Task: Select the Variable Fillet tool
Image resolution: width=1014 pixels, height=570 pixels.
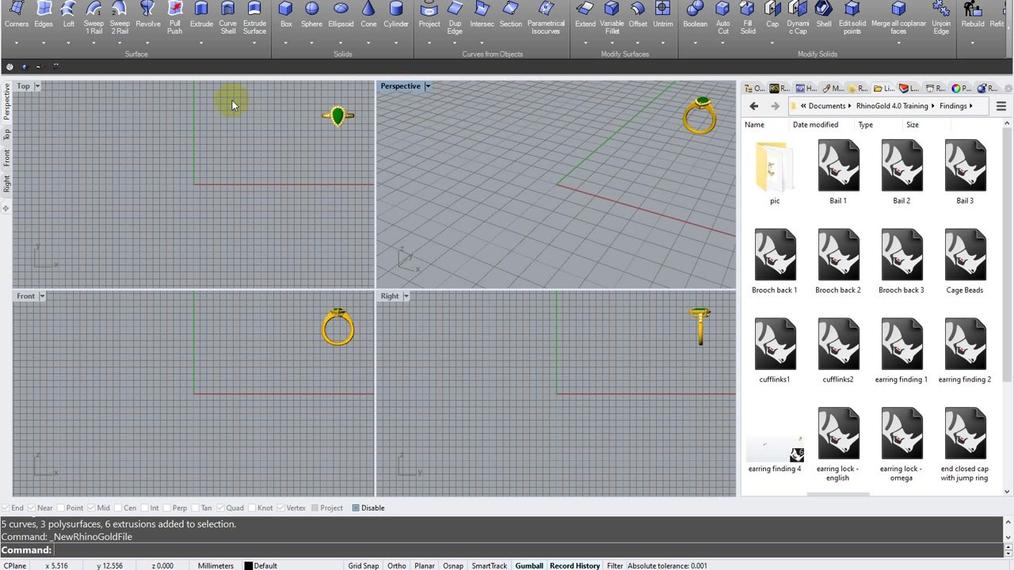Action: pyautogui.click(x=612, y=18)
